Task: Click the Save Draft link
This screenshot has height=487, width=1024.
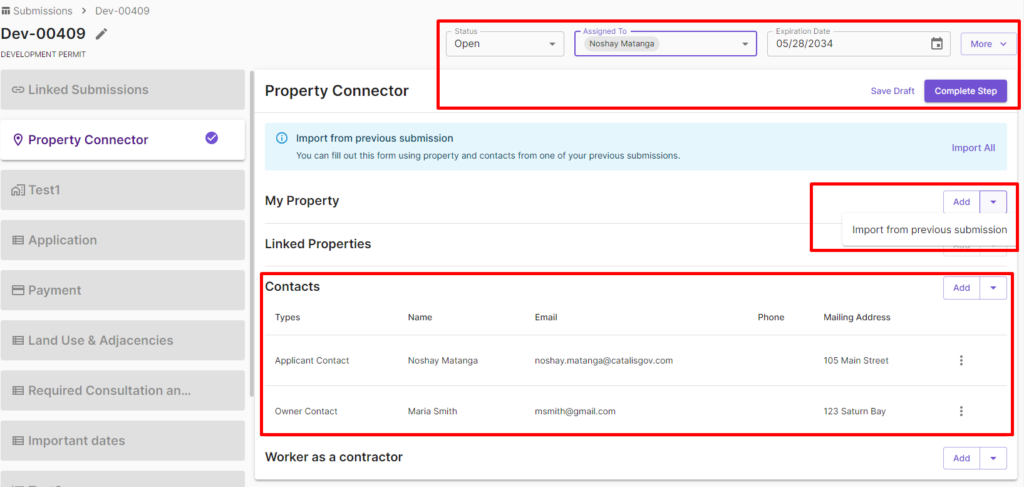Action: point(892,91)
